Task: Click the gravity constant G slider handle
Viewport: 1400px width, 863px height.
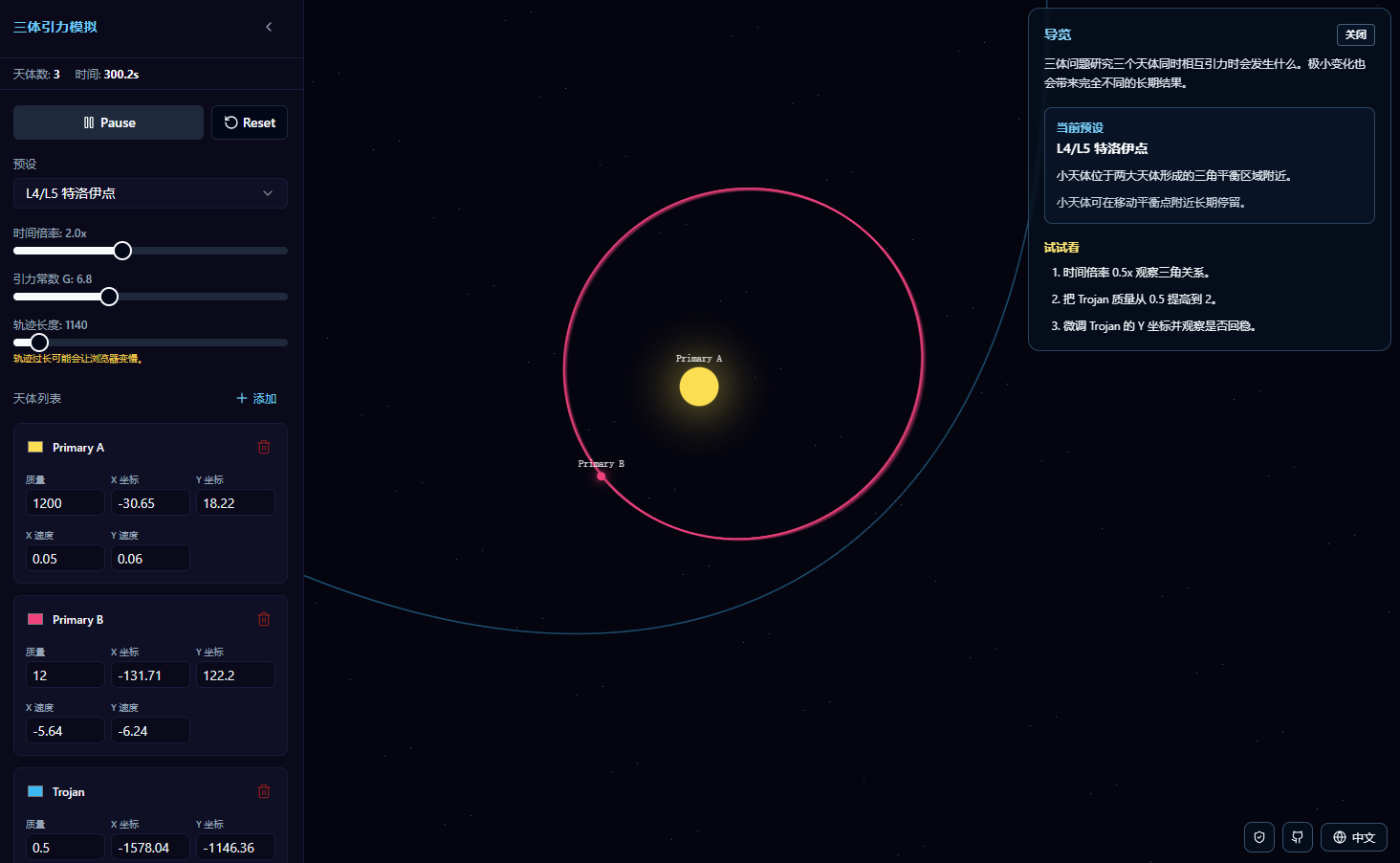Action: pos(109,297)
